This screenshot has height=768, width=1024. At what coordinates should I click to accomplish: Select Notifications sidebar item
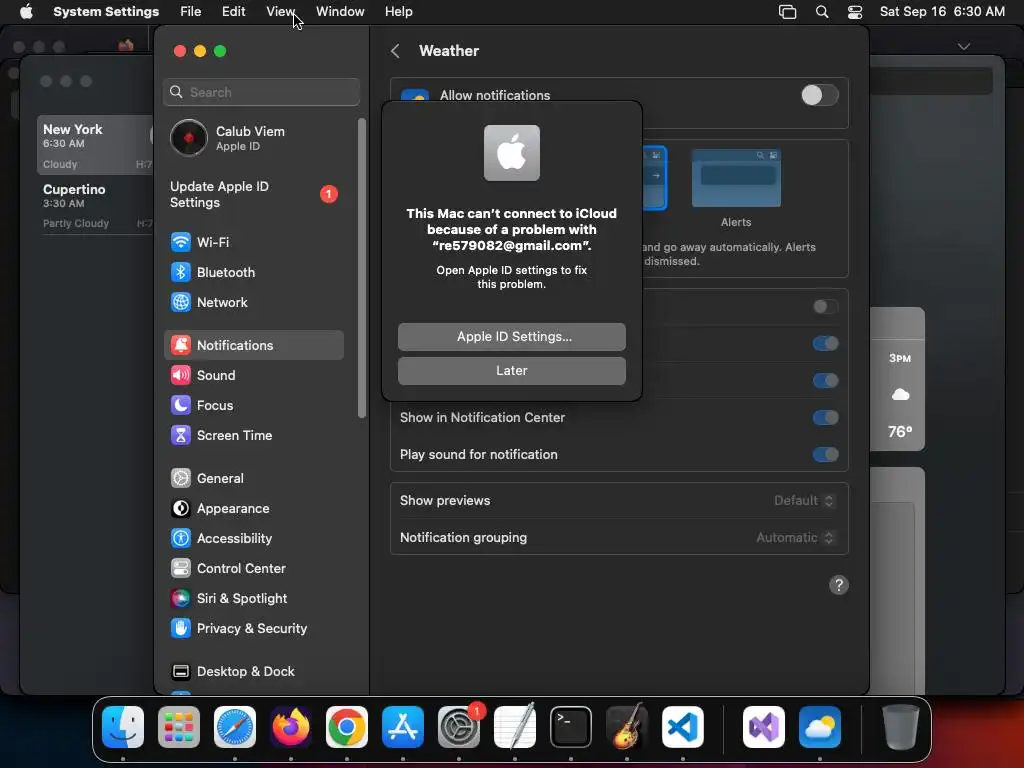tap(253, 345)
